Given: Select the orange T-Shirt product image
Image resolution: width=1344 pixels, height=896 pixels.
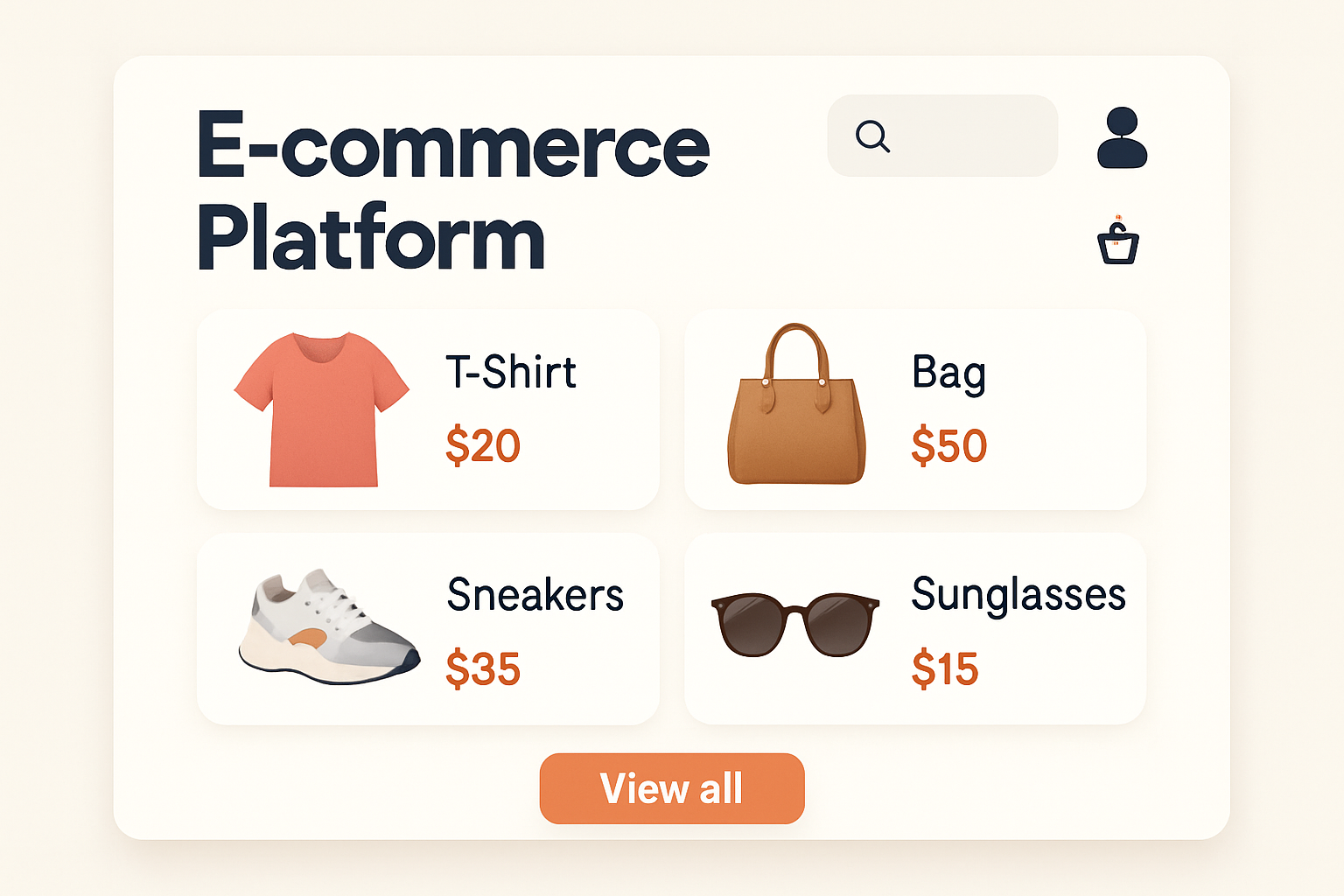Looking at the screenshot, I should tap(322, 409).
